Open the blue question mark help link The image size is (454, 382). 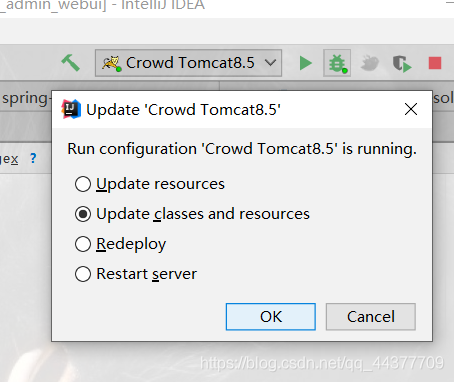33,158
